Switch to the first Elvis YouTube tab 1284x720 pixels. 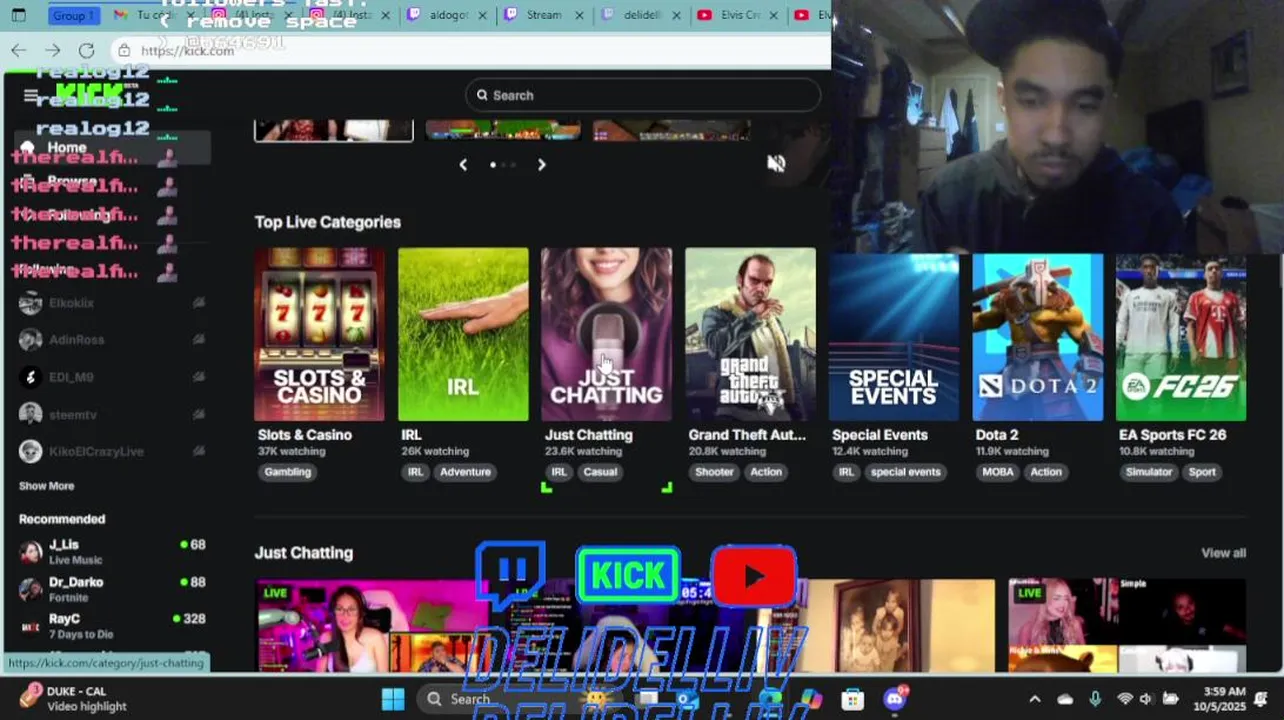(740, 15)
